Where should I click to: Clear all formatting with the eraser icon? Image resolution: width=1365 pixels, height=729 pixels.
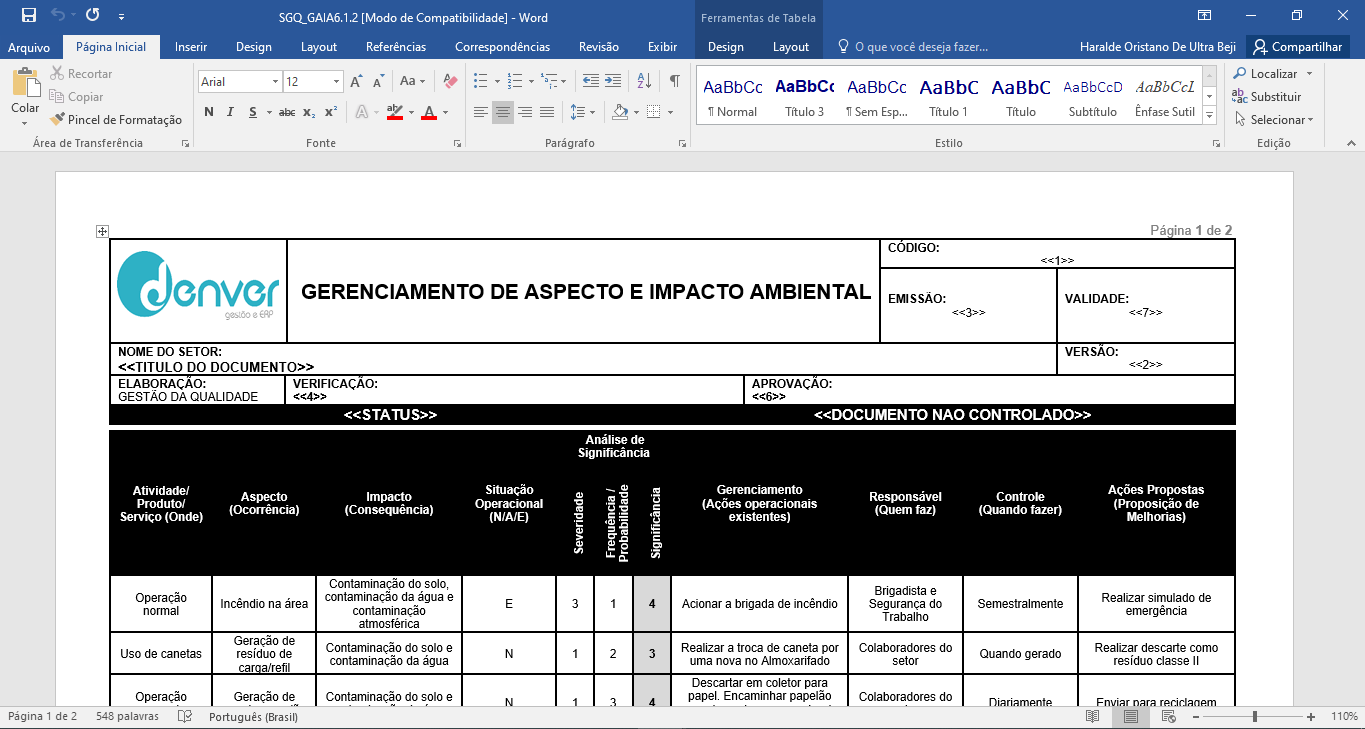(449, 82)
